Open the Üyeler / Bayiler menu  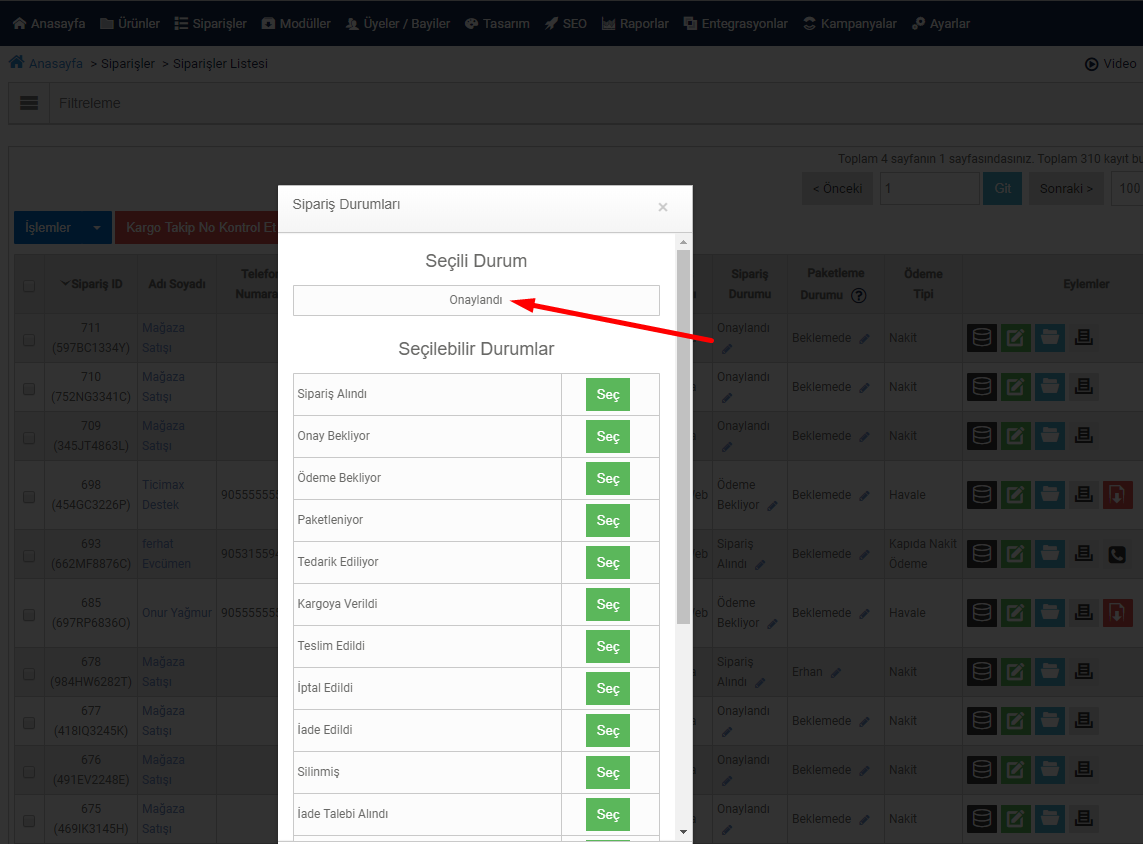point(397,23)
